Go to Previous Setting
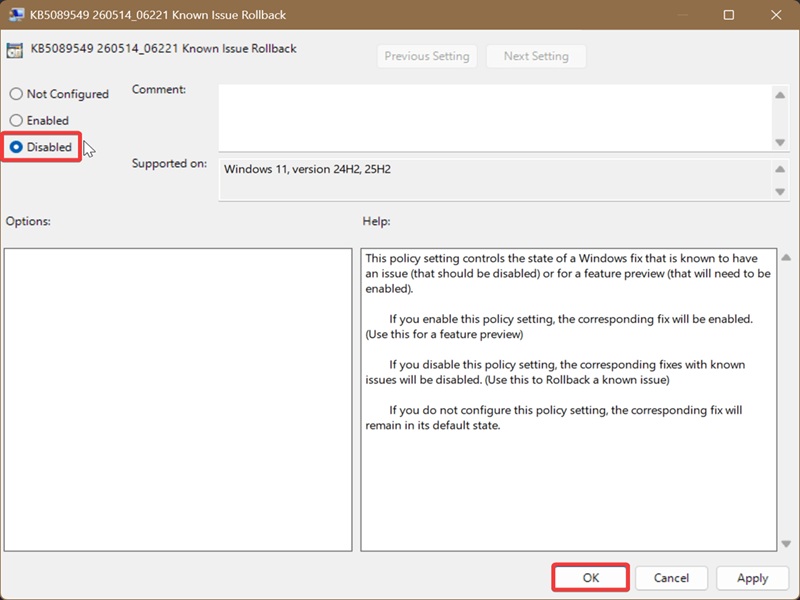Screen dimensions: 800x600 427,56
